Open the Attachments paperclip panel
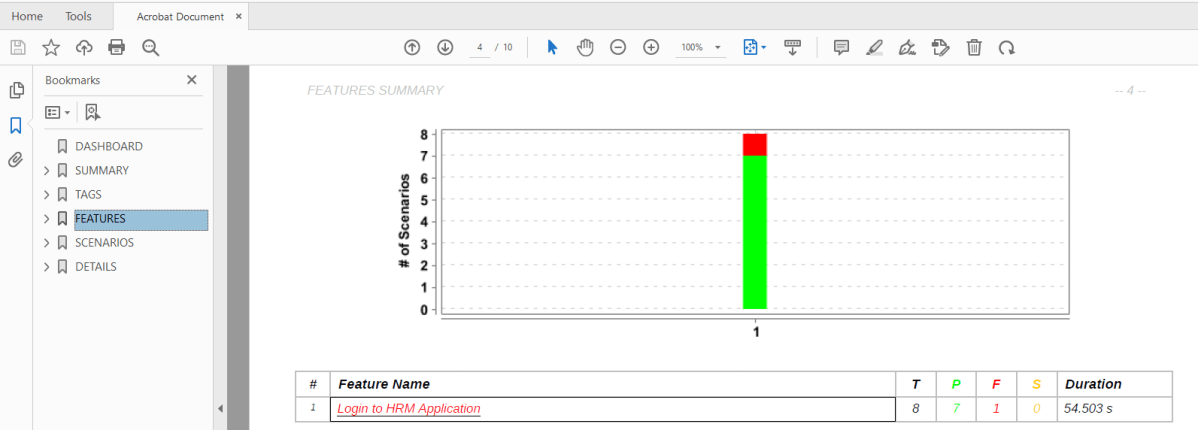 tap(16, 159)
